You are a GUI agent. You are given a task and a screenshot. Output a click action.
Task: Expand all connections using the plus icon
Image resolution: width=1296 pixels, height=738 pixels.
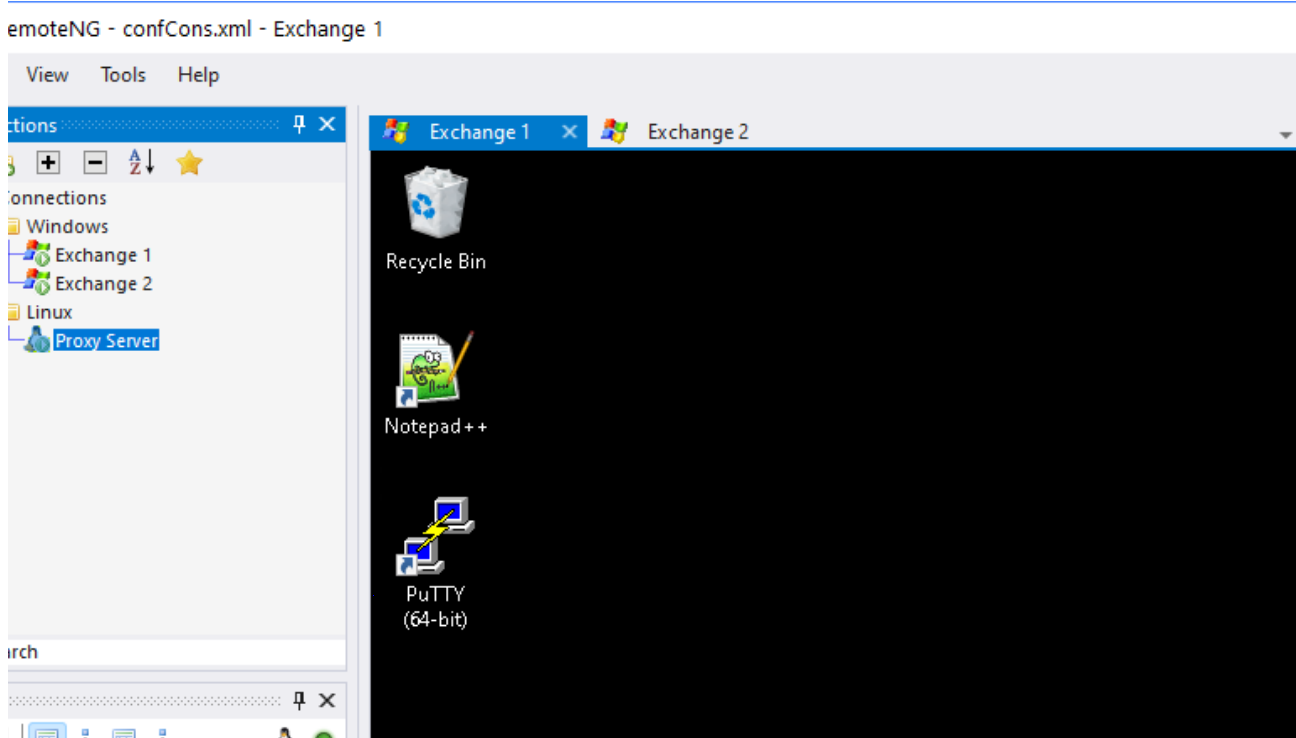point(47,162)
